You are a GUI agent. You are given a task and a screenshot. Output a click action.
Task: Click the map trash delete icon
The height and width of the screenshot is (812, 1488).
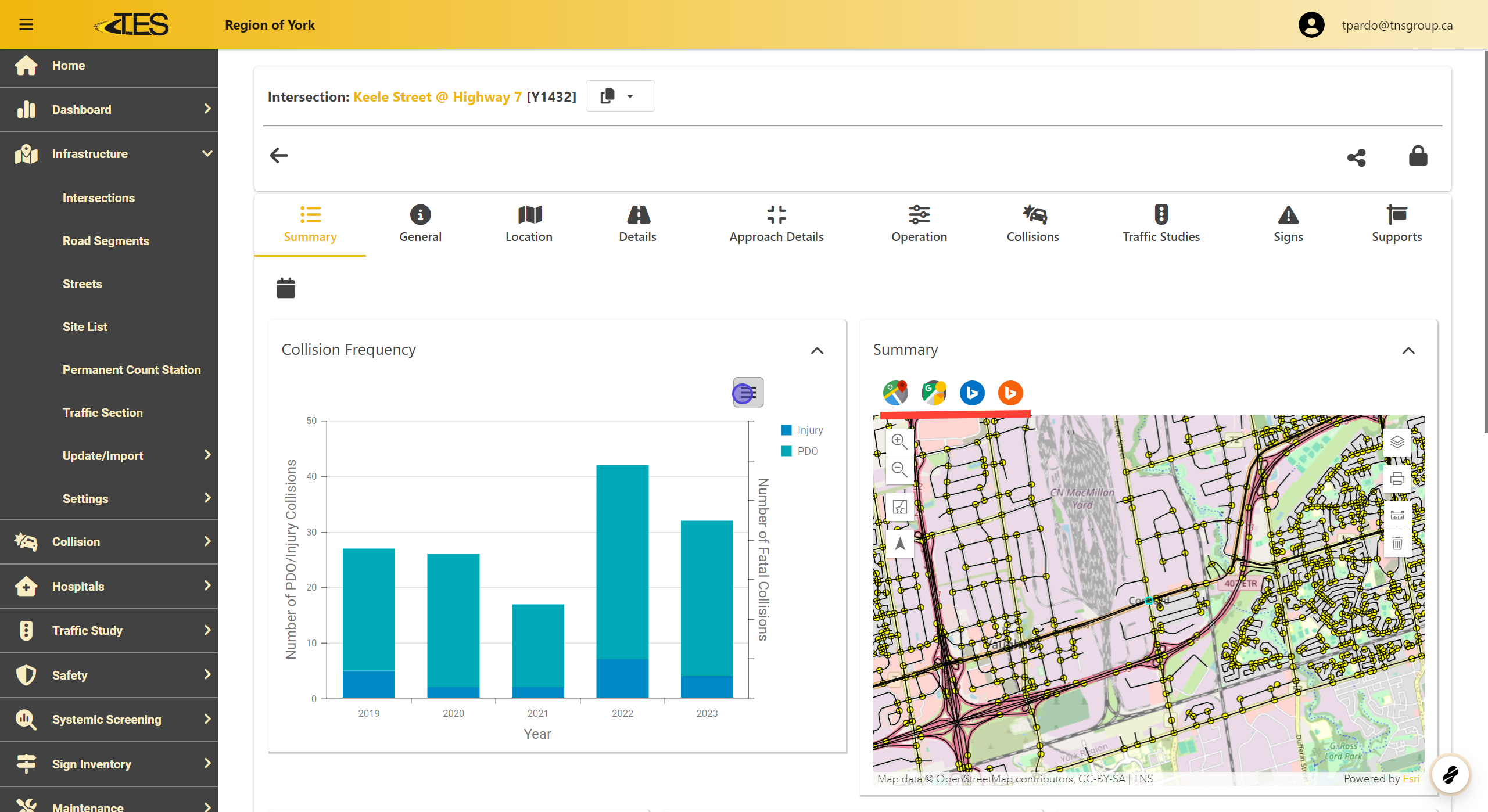(x=1397, y=544)
